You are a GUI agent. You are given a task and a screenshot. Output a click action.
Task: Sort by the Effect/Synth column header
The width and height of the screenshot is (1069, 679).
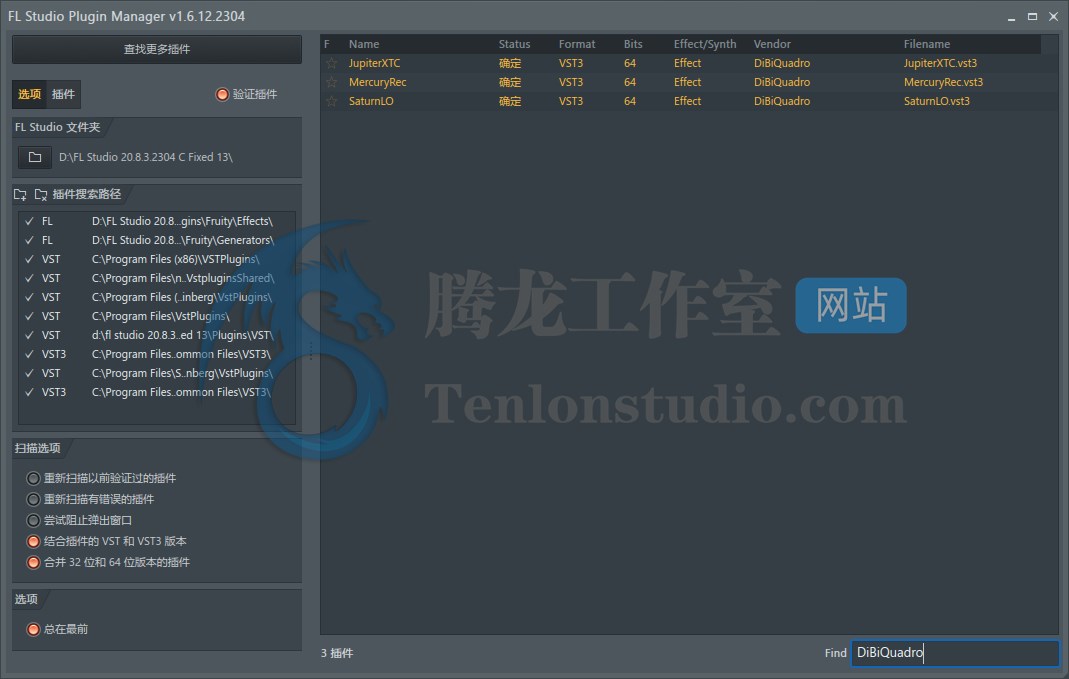[705, 44]
